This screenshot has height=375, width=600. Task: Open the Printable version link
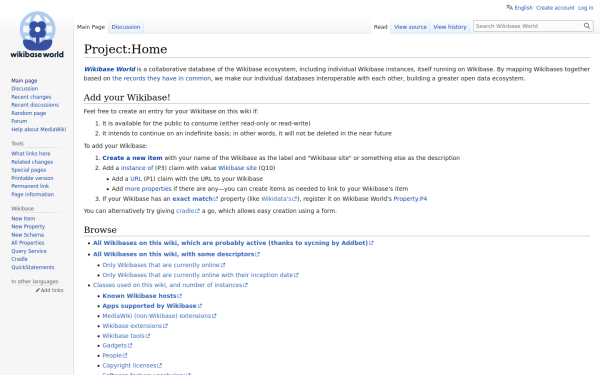tap(32, 178)
